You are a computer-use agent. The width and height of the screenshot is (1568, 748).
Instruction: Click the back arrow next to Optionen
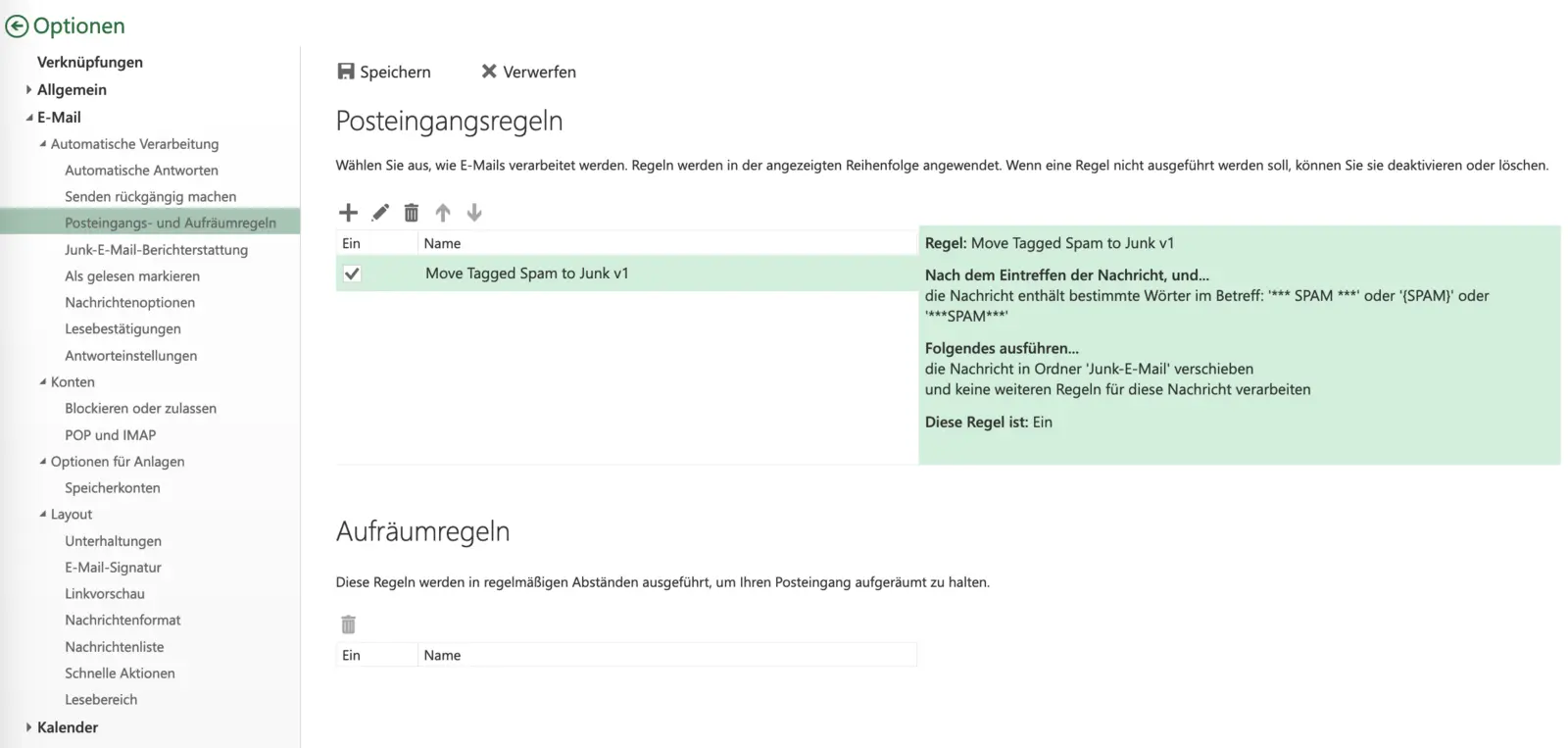[17, 26]
